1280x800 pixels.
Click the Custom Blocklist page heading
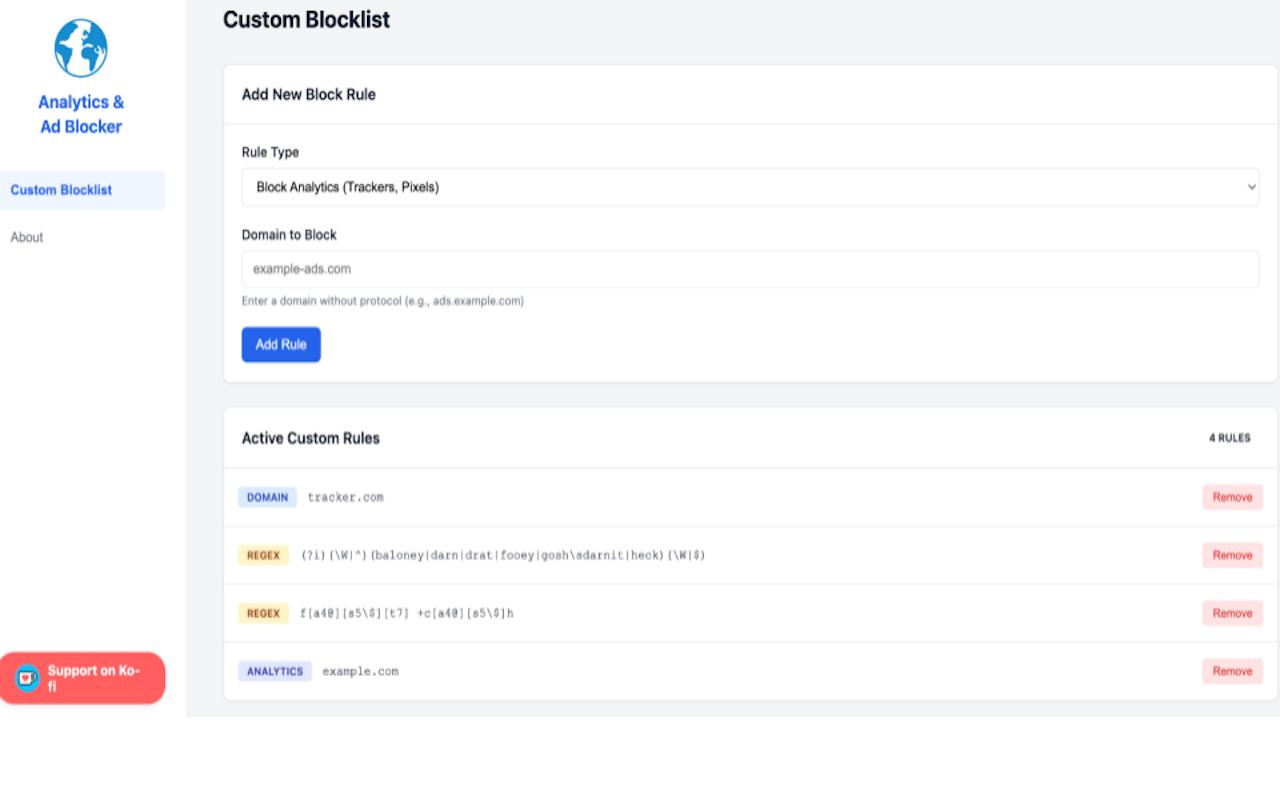tap(306, 19)
